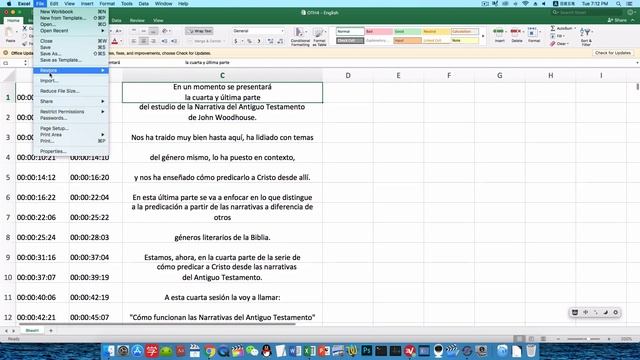Open Sort & Filter button
The height and width of the screenshot is (360, 640).
586,36
